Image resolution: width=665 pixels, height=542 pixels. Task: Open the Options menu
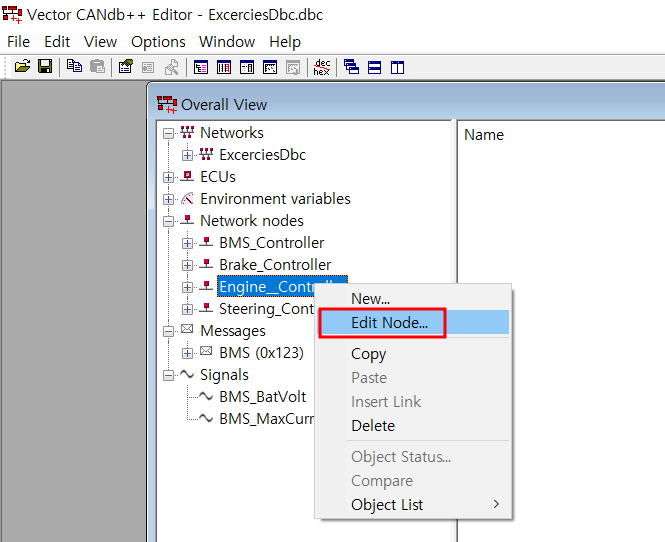(x=158, y=42)
